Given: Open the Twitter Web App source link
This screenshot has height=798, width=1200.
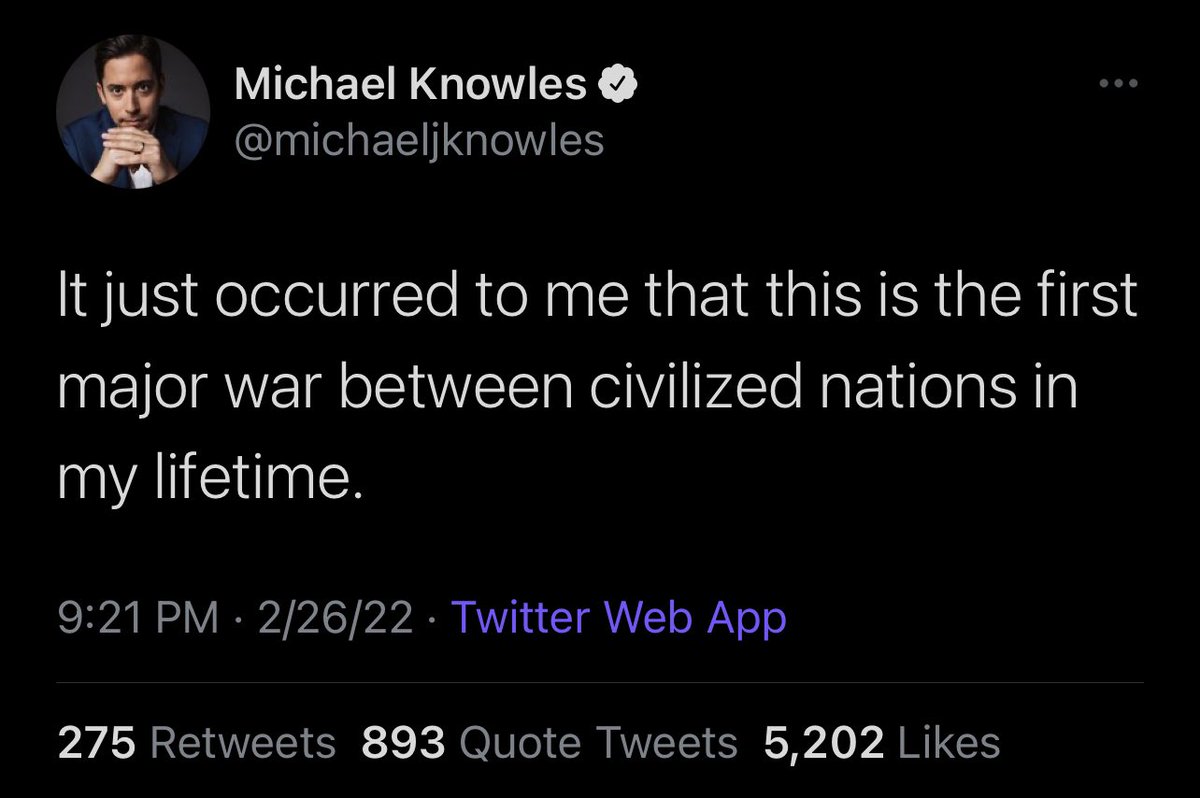Looking at the screenshot, I should click(618, 618).
